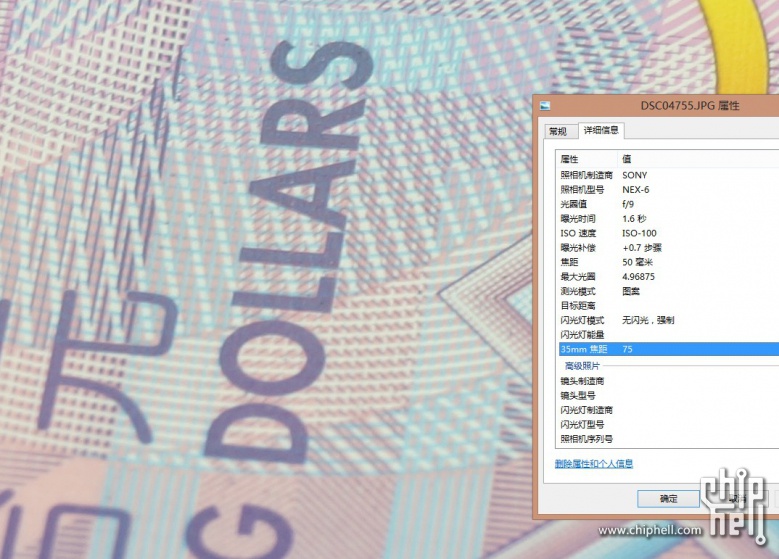Click the properties dialog title bar icon
This screenshot has width=779, height=559.
coord(545,105)
